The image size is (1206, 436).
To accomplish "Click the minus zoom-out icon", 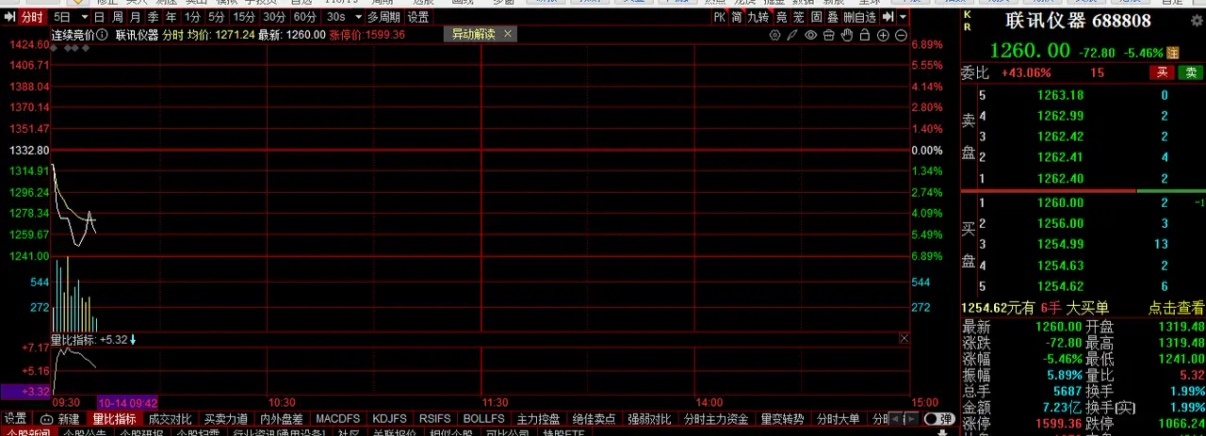I will click(901, 35).
